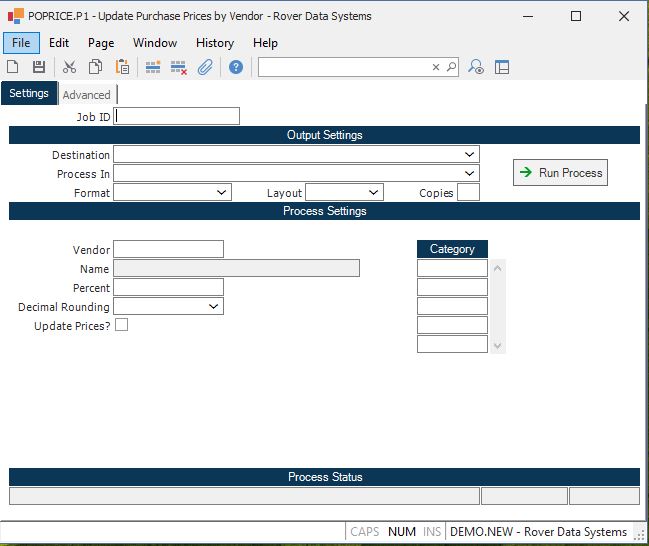The width and height of the screenshot is (649, 546).
Task: Clear the toolbar search box with X
Action: click(436, 68)
